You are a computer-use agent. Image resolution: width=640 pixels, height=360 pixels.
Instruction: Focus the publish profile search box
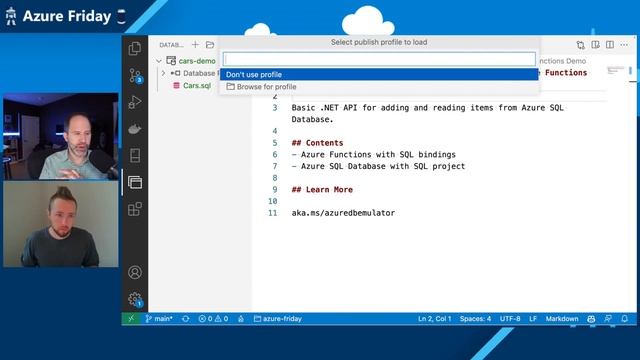379,59
